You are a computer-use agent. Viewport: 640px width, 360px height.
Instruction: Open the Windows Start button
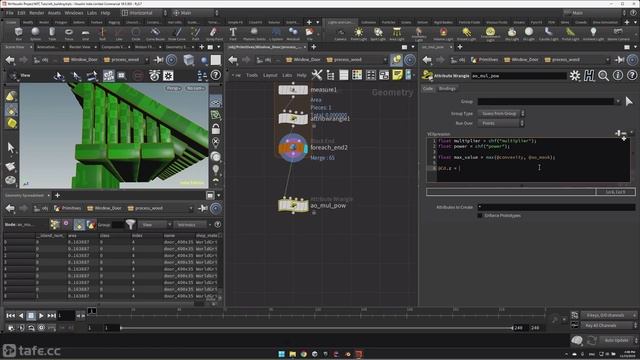(x=282, y=354)
